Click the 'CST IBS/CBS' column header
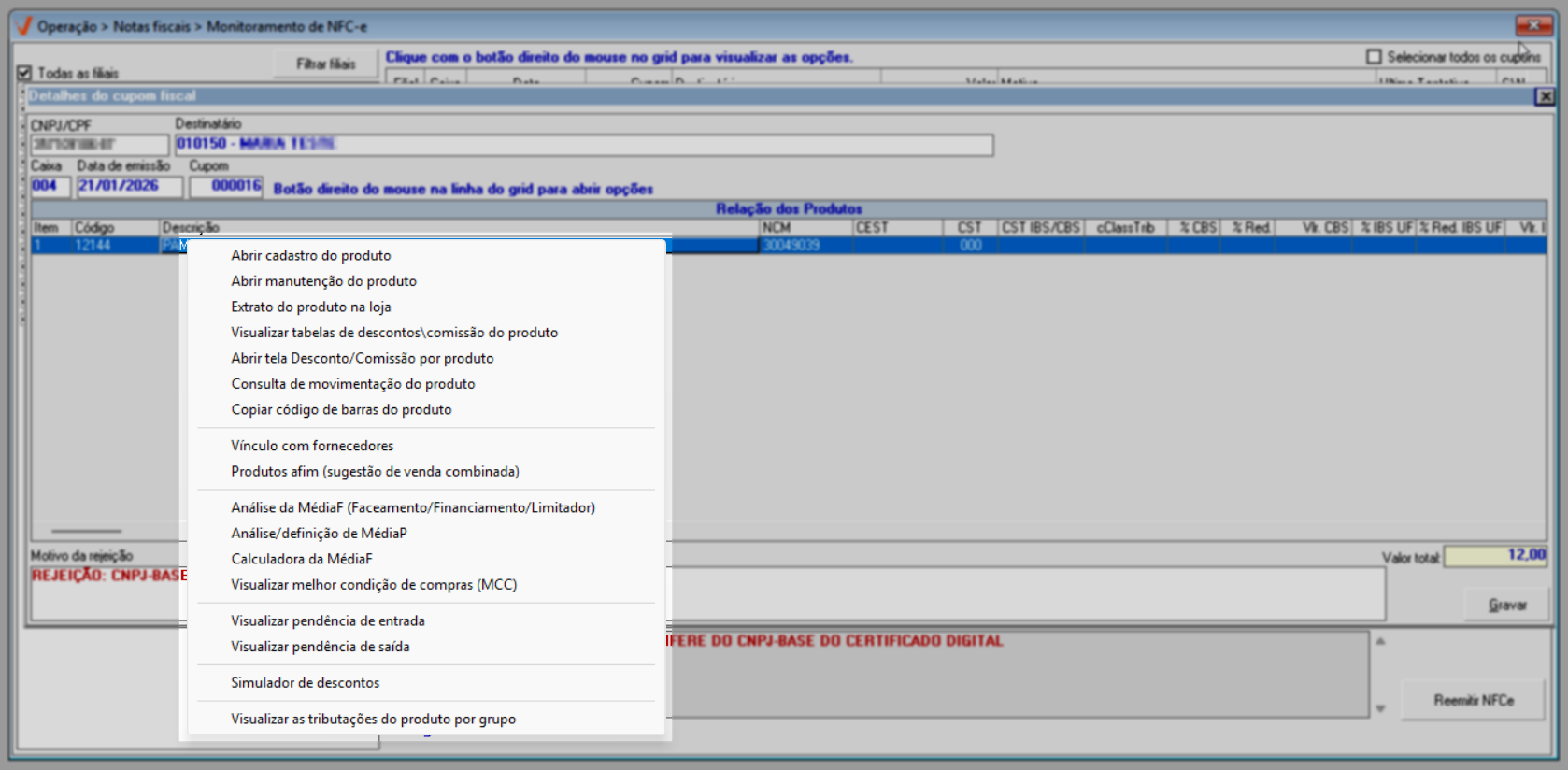The width and height of the screenshot is (1568, 770). [x=1042, y=228]
